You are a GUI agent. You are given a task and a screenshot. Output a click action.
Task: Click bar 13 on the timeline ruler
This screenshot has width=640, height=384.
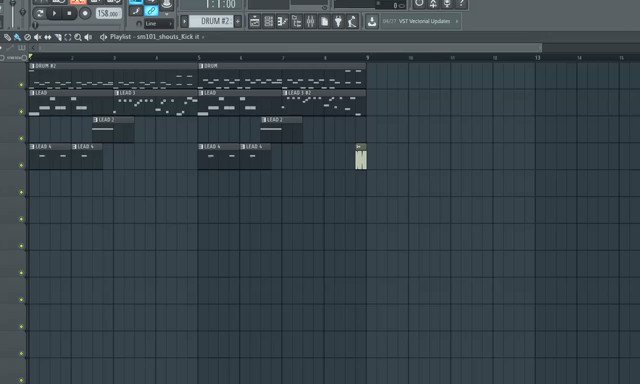pos(537,58)
